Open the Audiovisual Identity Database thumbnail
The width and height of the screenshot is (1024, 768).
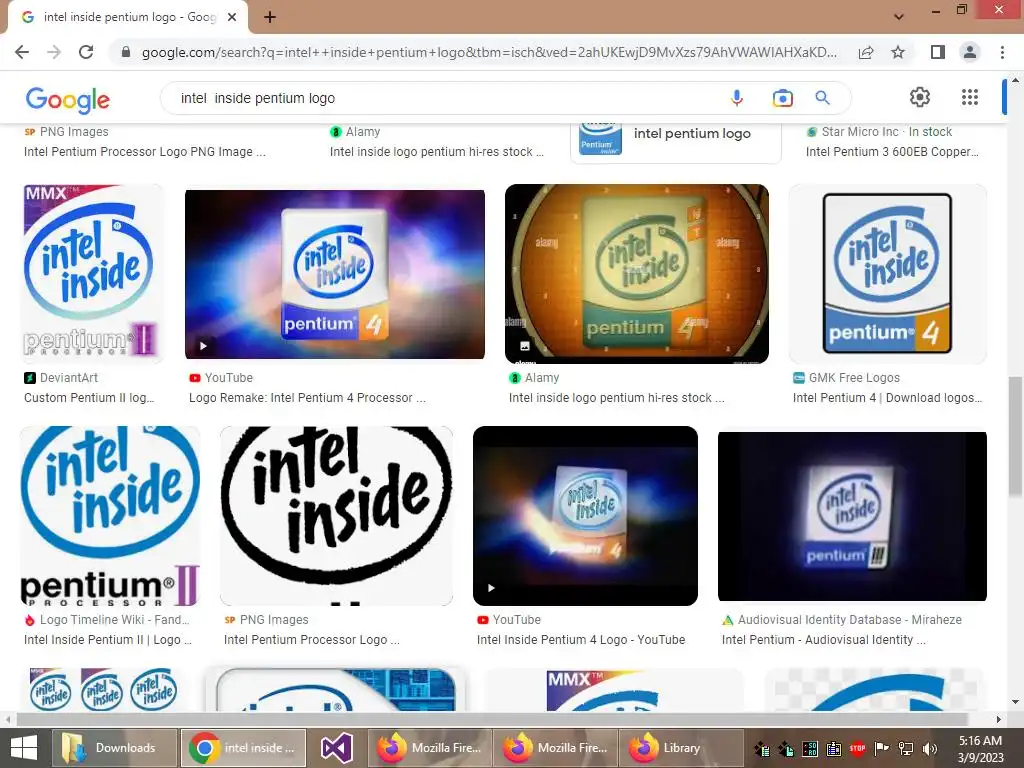852,516
